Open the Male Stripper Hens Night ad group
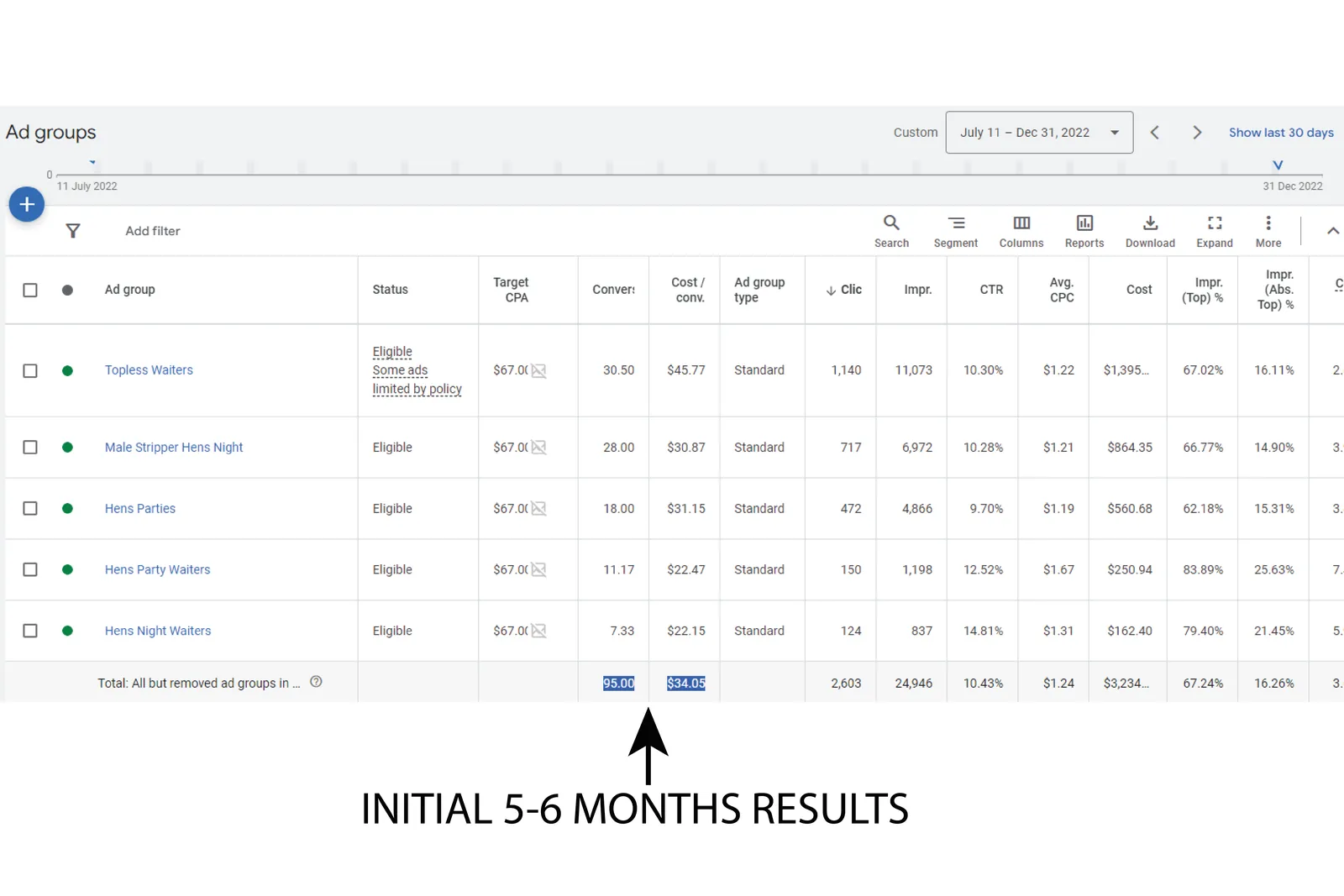Image resolution: width=1344 pixels, height=896 pixels. pos(174,448)
